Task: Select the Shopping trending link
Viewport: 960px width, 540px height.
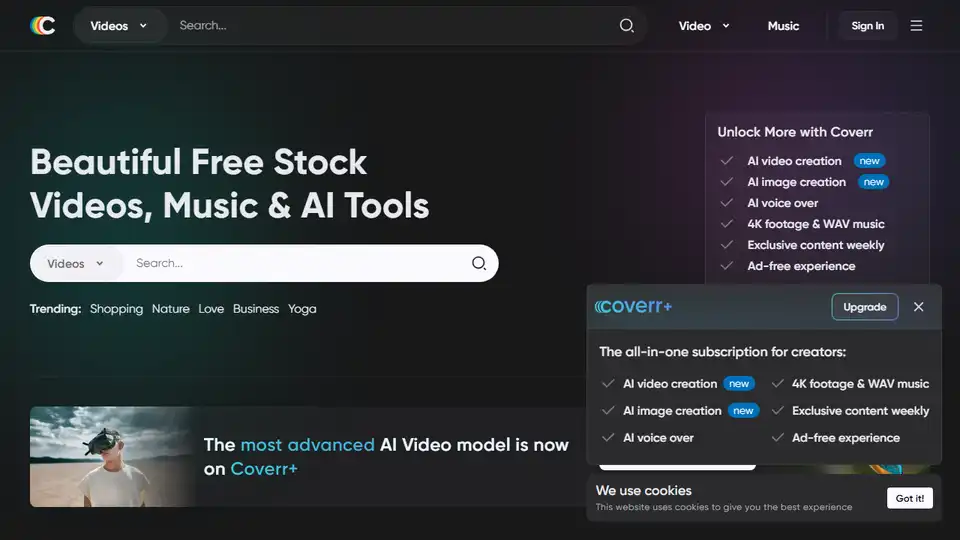Action: pos(116,309)
